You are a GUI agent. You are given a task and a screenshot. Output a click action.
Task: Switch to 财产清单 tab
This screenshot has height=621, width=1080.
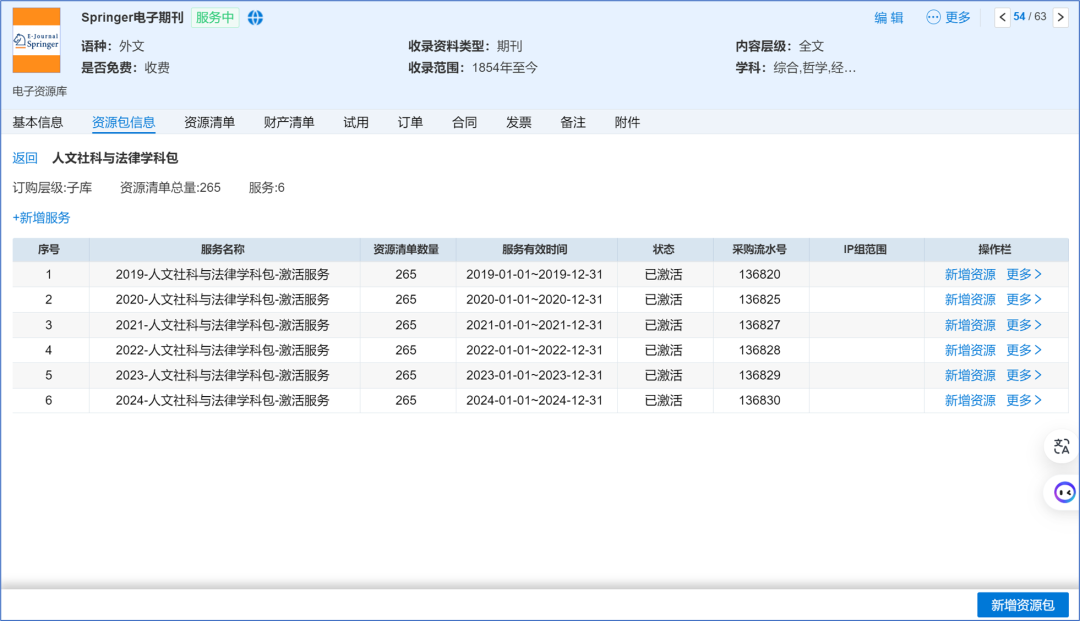click(x=289, y=123)
